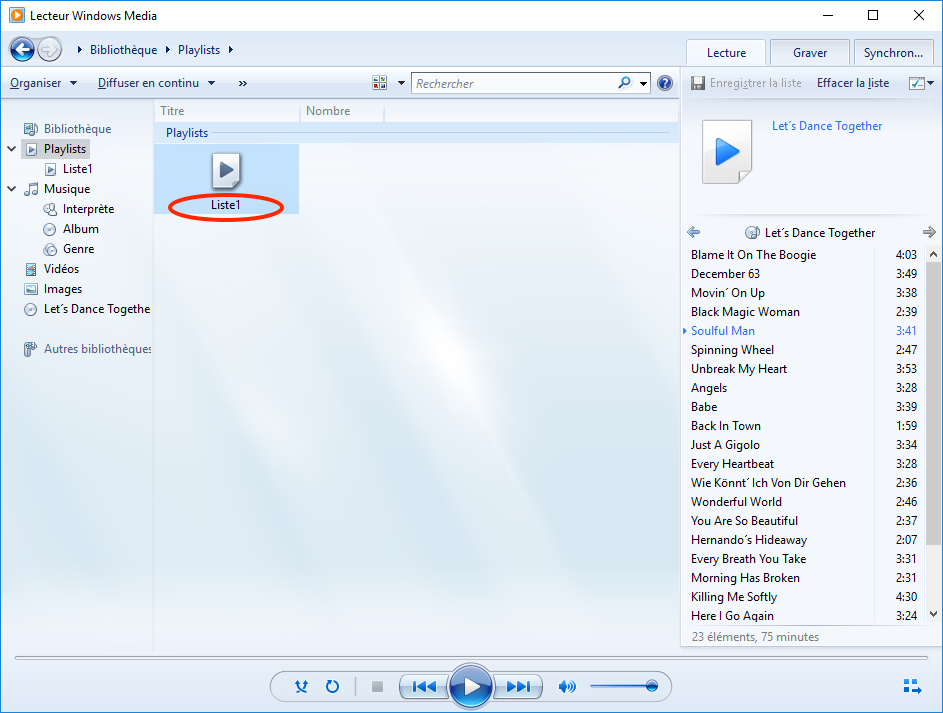943x713 pixels.
Task: Expand the breadcrumb arrow before Bibliothèque
Action: pos(79,50)
